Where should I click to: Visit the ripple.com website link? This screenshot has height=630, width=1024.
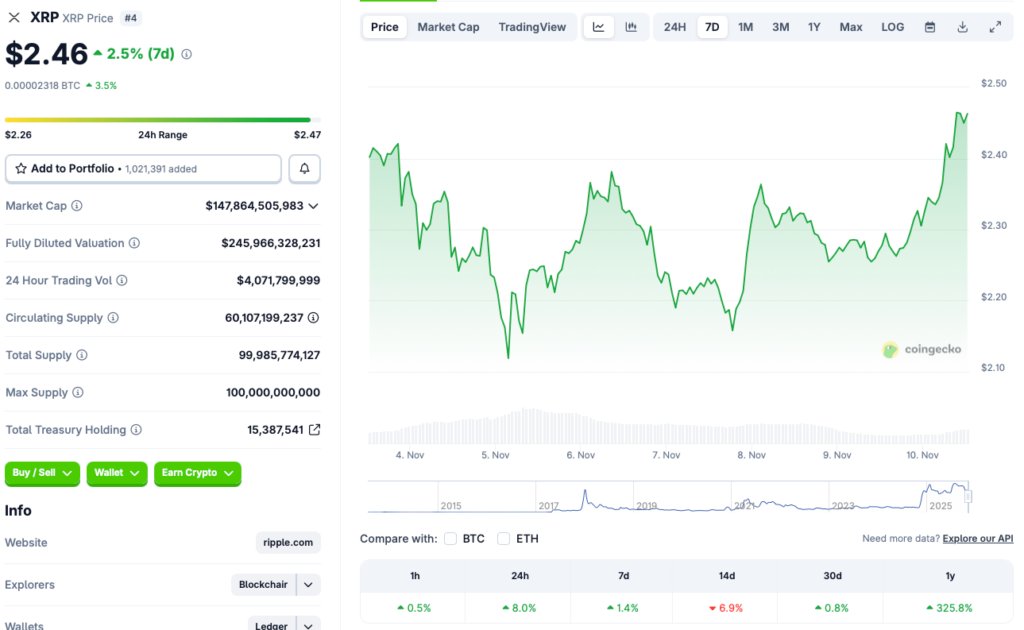click(x=287, y=542)
